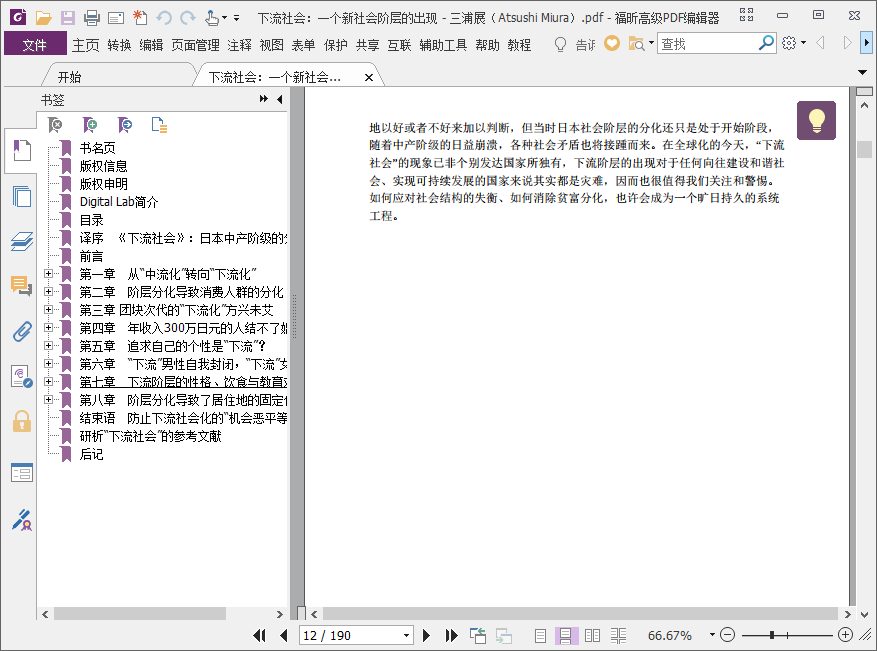The image size is (877, 651).
Task: Select the Digital Lab简介 bookmark
Action: pyautogui.click(x=119, y=202)
